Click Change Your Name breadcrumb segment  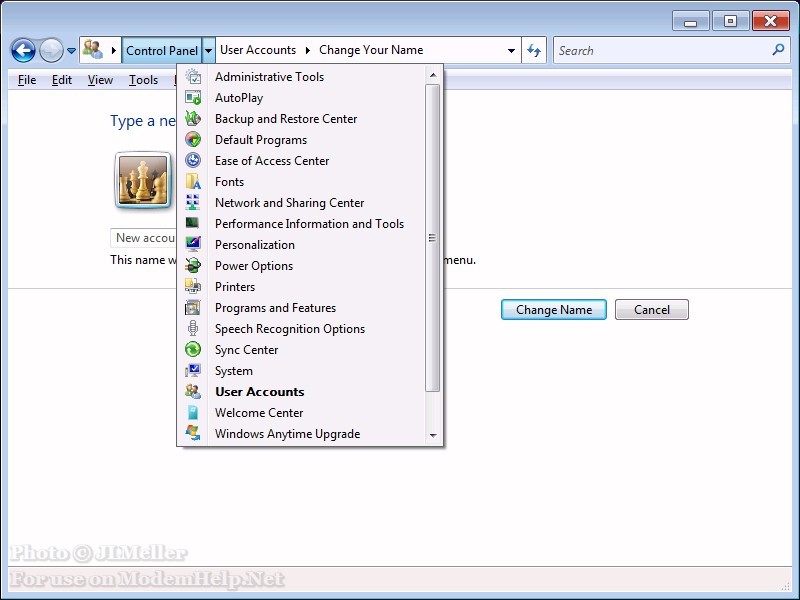(x=371, y=50)
